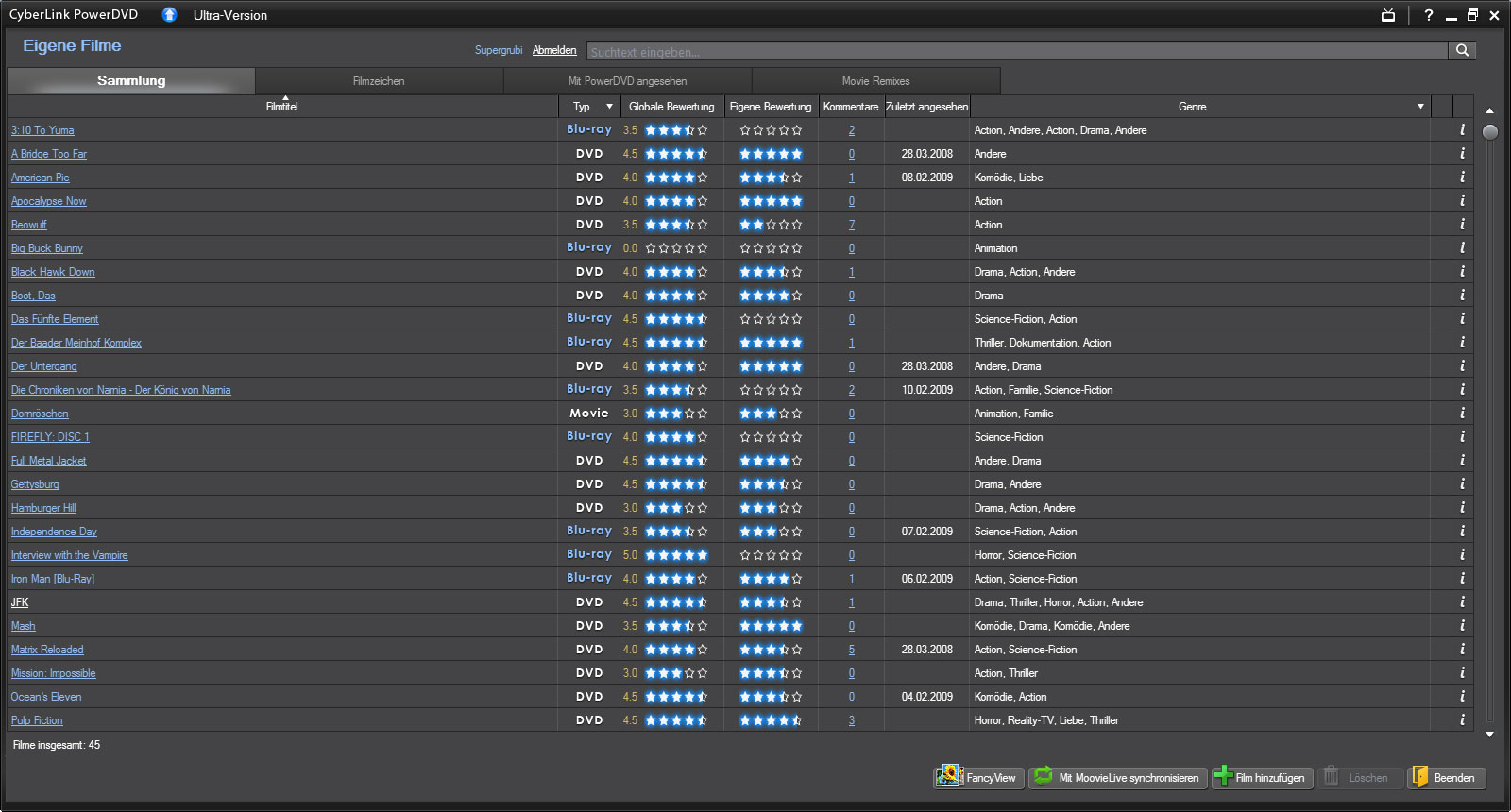The height and width of the screenshot is (812, 1511).
Task: Switch to the Filmzeichen tab
Action: tap(379, 81)
